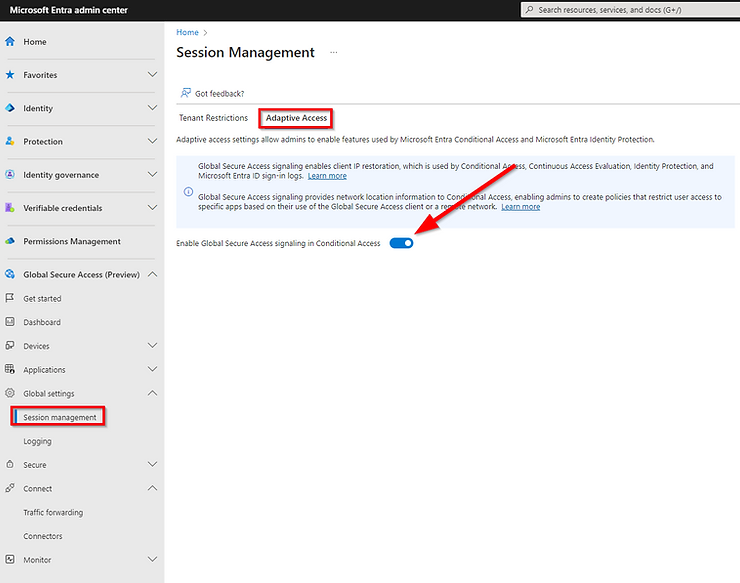Click the Identity governance icon
The width and height of the screenshot is (740, 583).
(x=10, y=175)
